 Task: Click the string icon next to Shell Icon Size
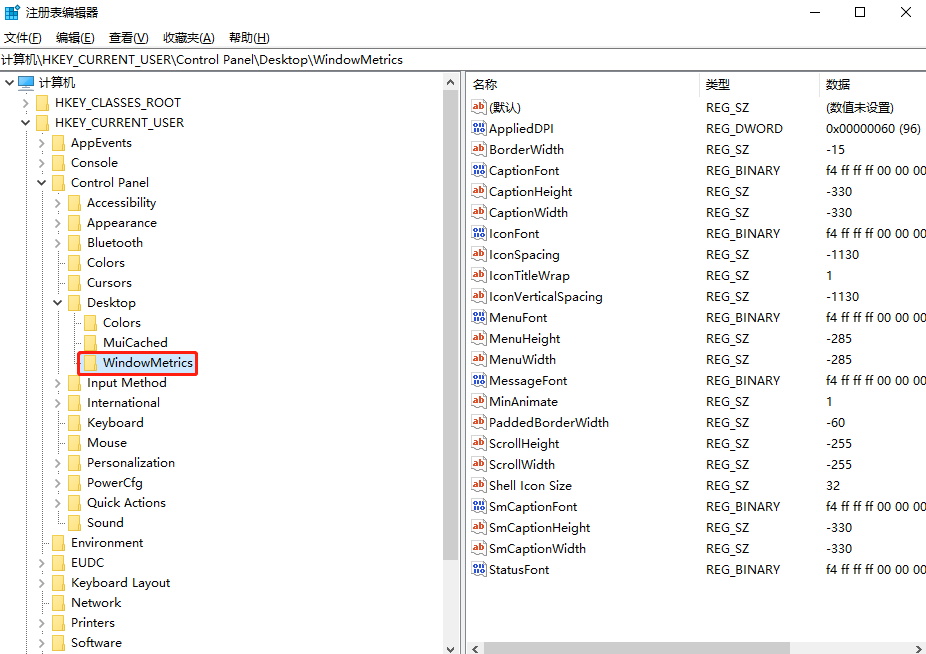click(x=478, y=486)
